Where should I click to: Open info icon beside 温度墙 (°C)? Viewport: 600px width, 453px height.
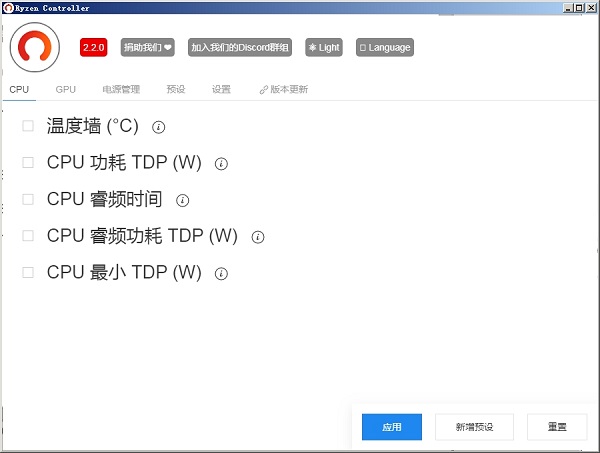tap(158, 127)
